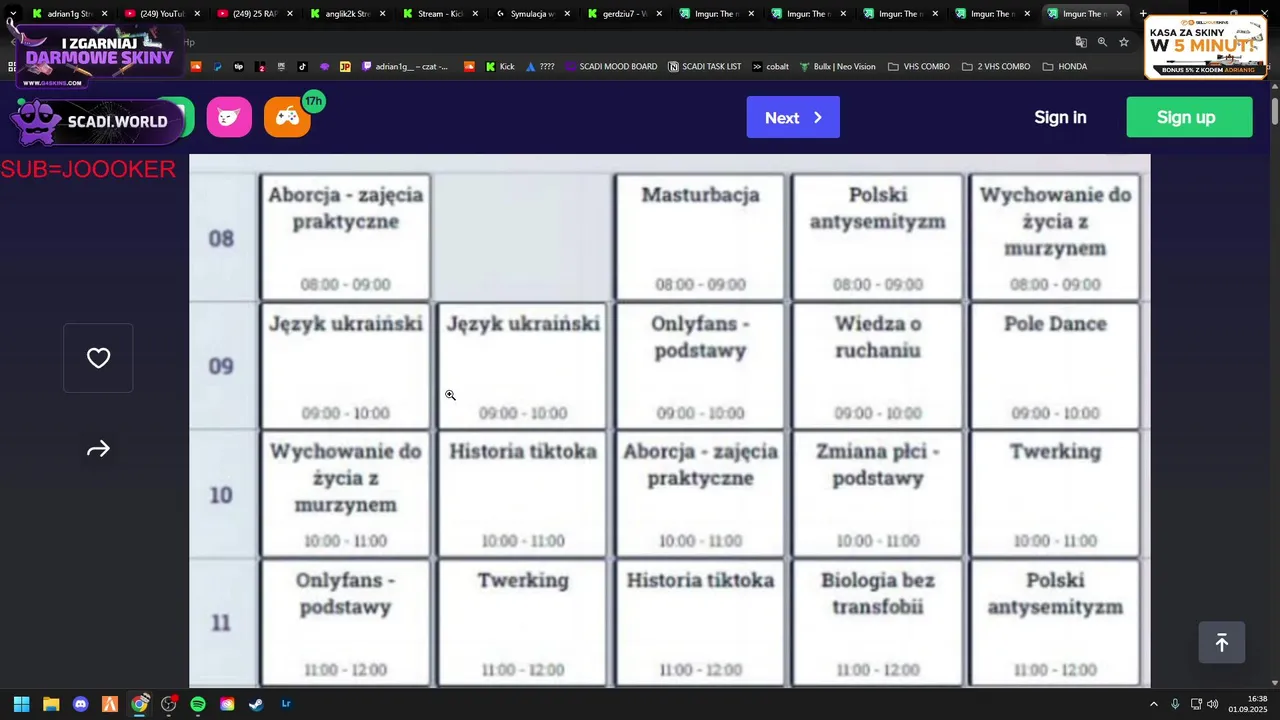Click the '09' hour row label
1280x720 pixels.
(x=221, y=366)
